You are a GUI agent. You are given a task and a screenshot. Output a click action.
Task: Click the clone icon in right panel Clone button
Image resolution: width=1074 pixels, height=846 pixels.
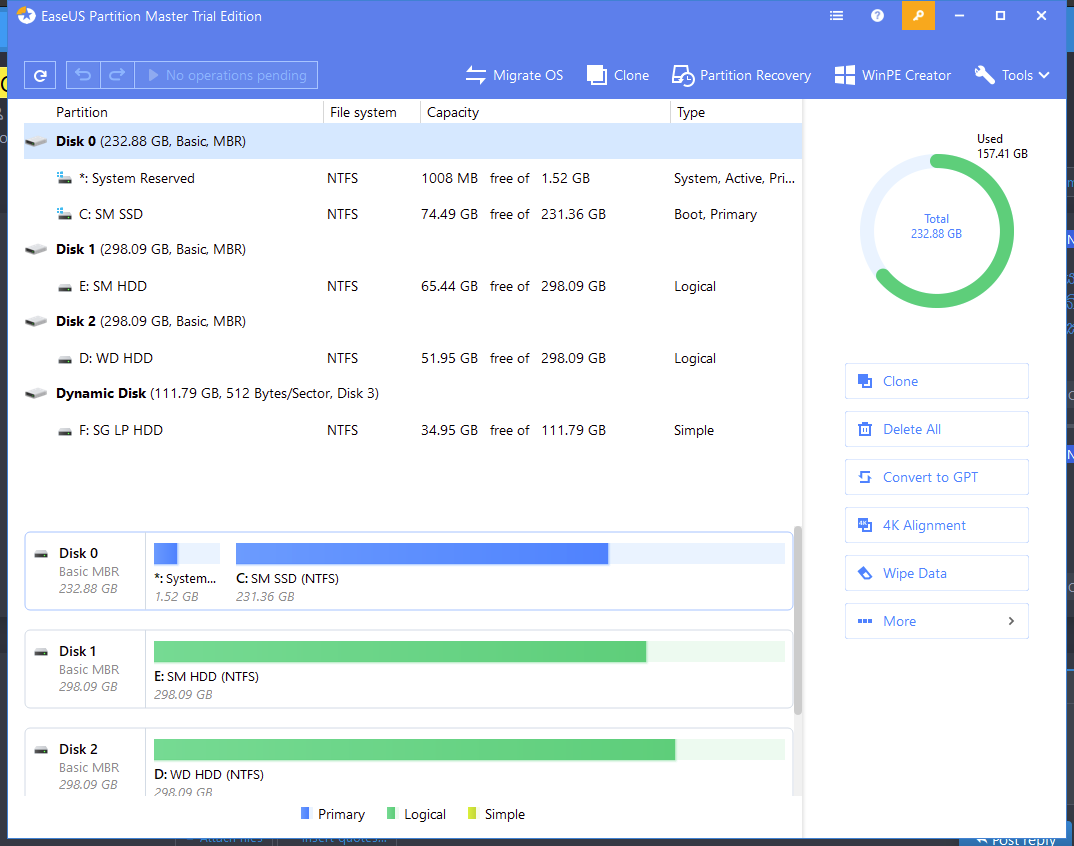(865, 381)
